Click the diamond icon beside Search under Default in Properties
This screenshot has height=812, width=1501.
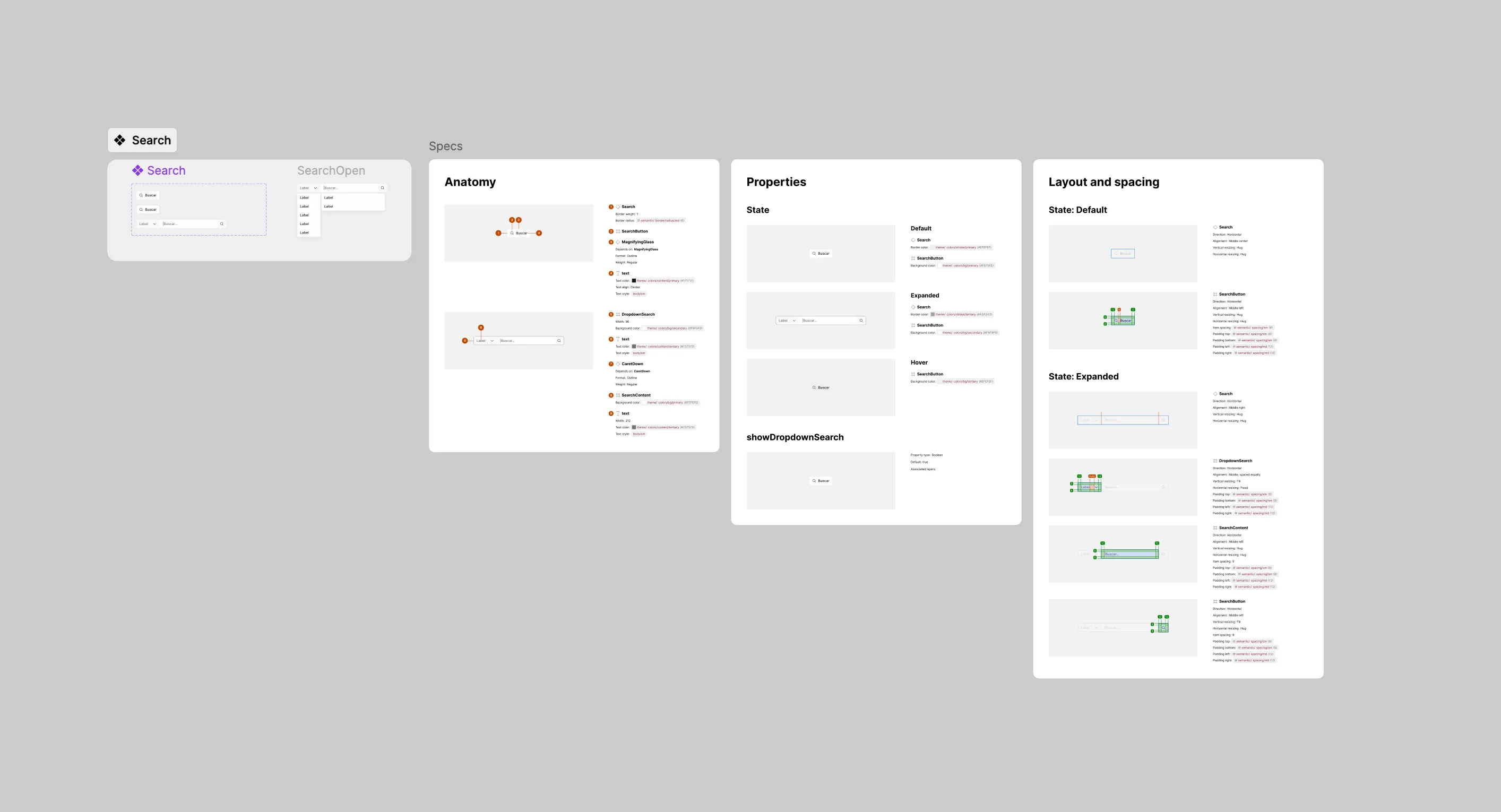tap(913, 240)
